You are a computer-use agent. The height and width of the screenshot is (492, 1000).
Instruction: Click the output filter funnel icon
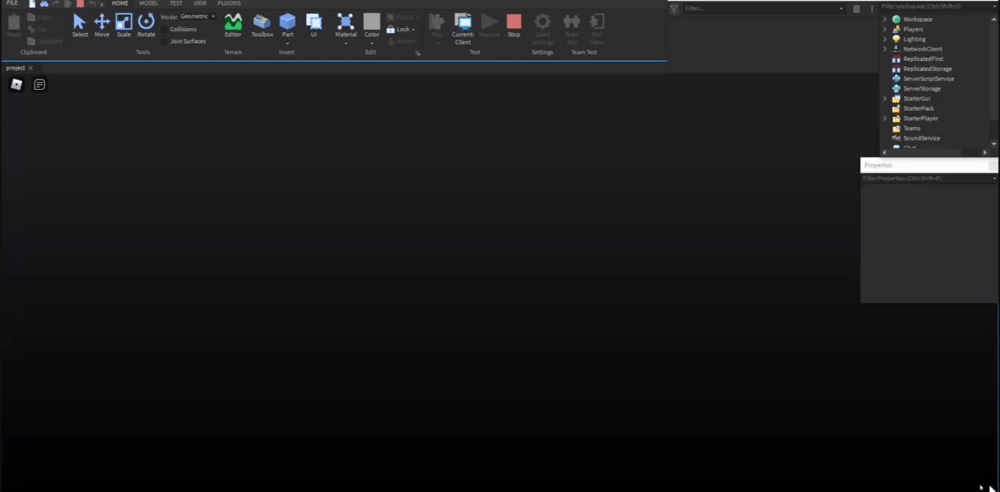[674, 9]
